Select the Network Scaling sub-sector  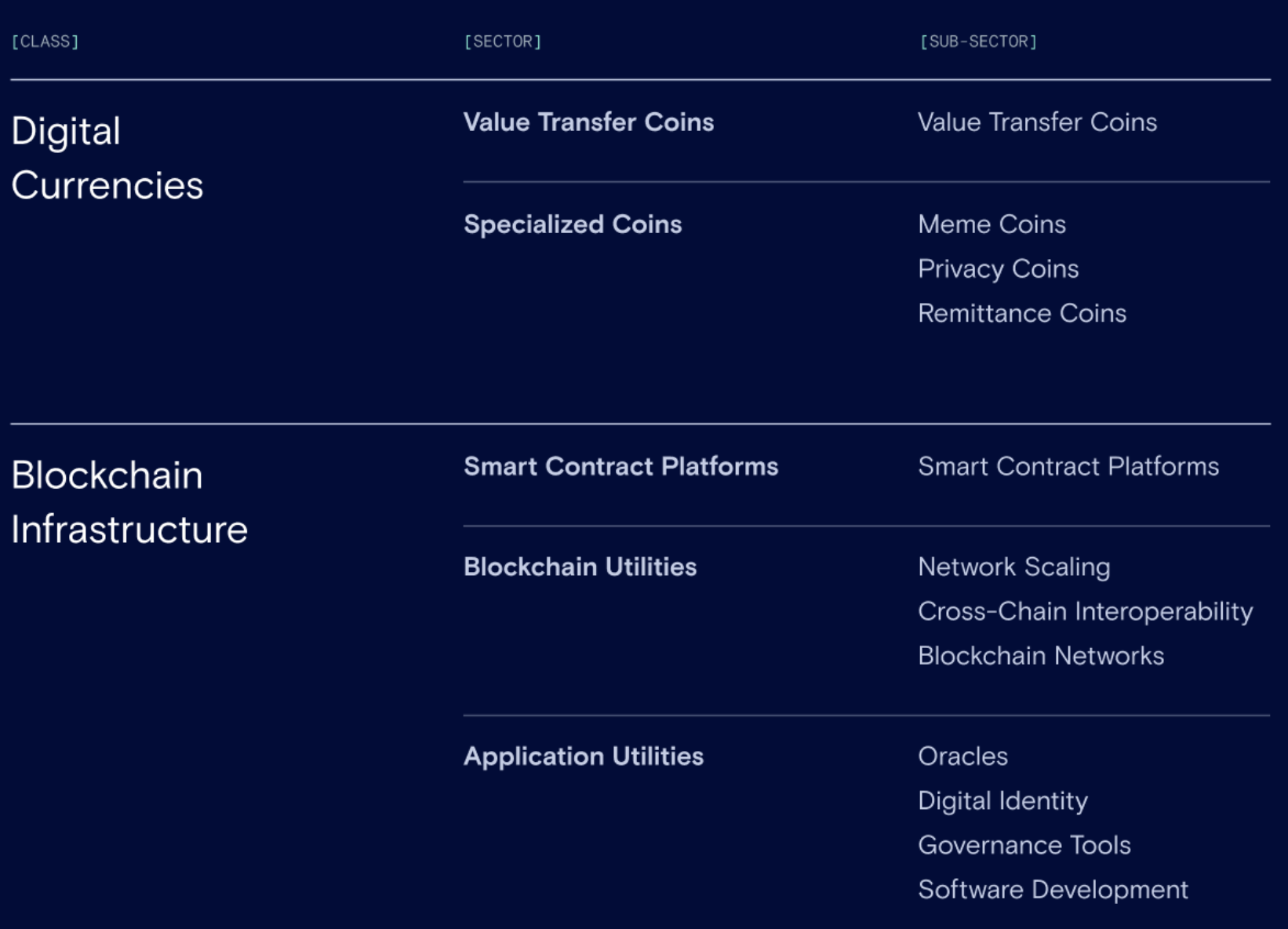click(1013, 567)
